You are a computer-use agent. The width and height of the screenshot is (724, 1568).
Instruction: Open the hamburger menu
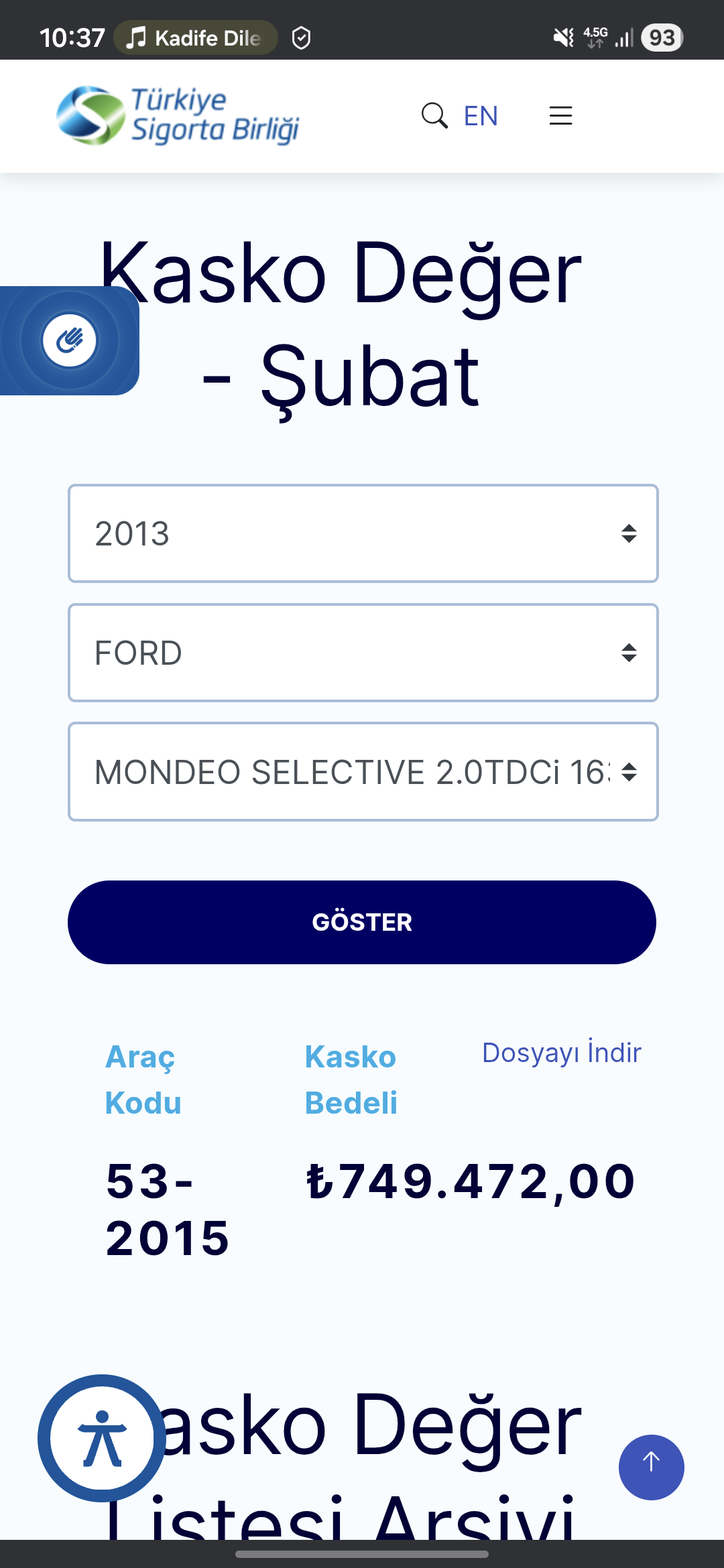[x=560, y=115]
